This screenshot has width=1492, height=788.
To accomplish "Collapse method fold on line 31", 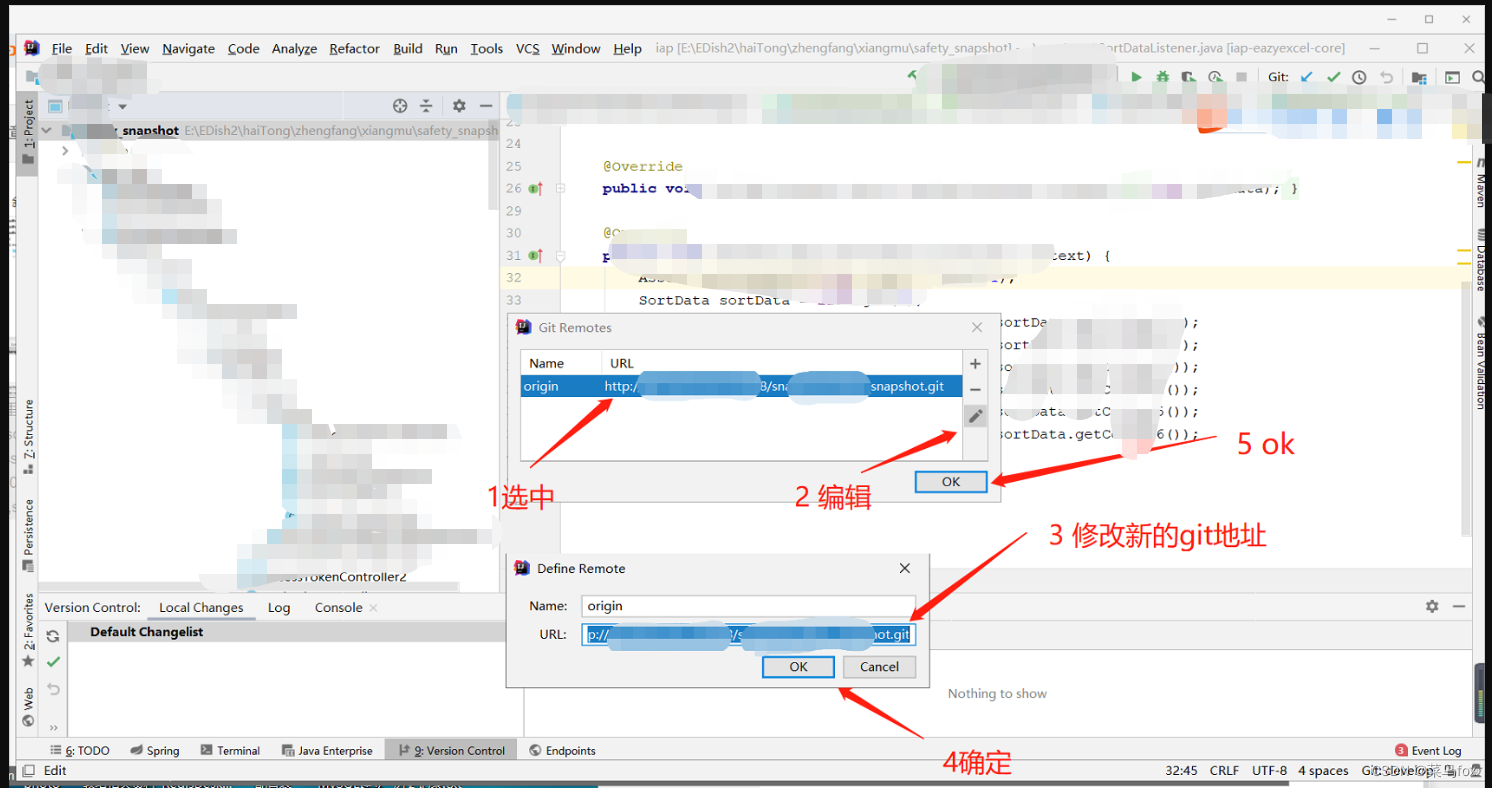I will pyautogui.click(x=561, y=255).
